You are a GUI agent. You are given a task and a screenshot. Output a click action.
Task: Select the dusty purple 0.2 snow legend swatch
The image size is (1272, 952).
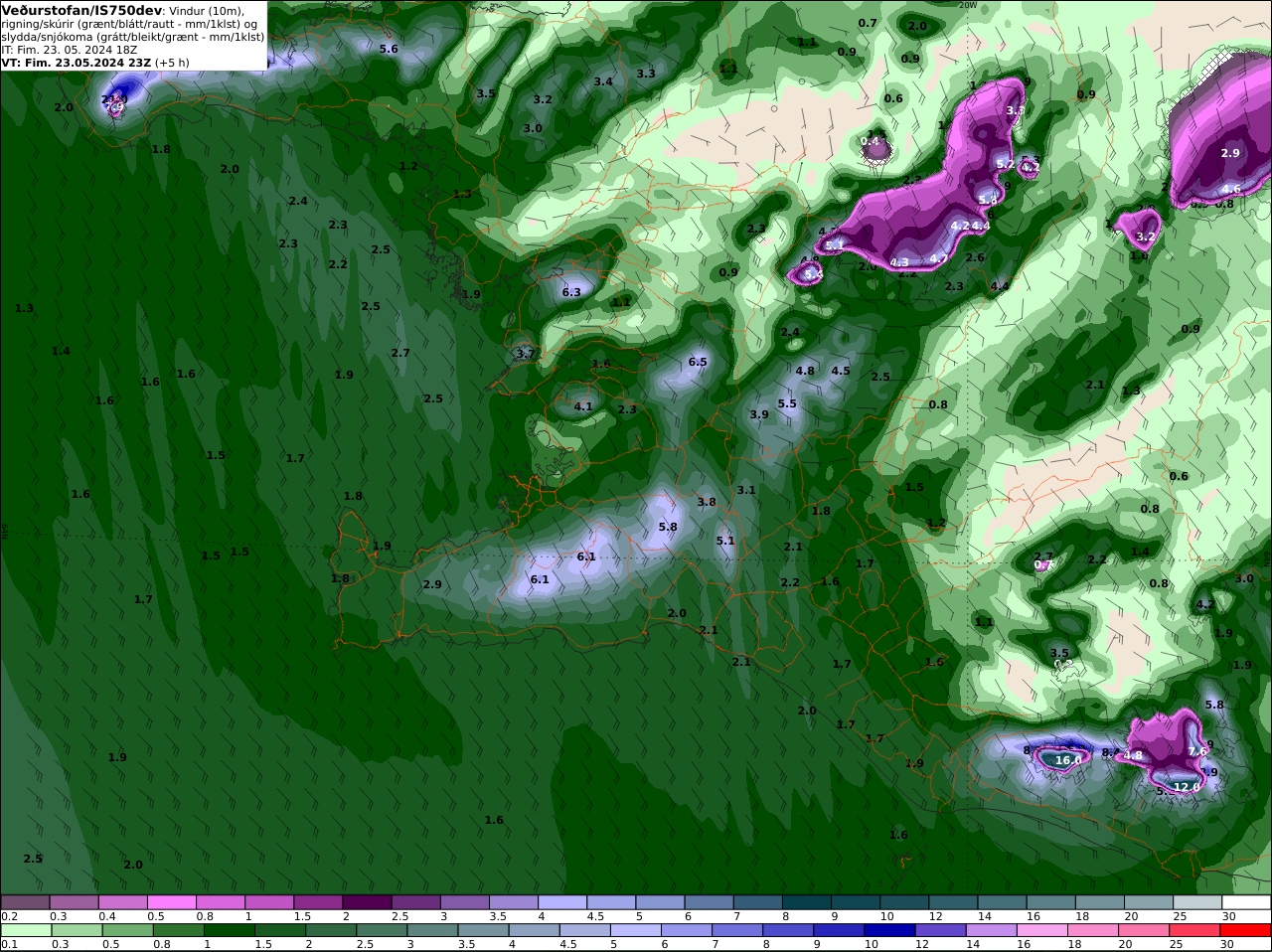click(x=26, y=902)
